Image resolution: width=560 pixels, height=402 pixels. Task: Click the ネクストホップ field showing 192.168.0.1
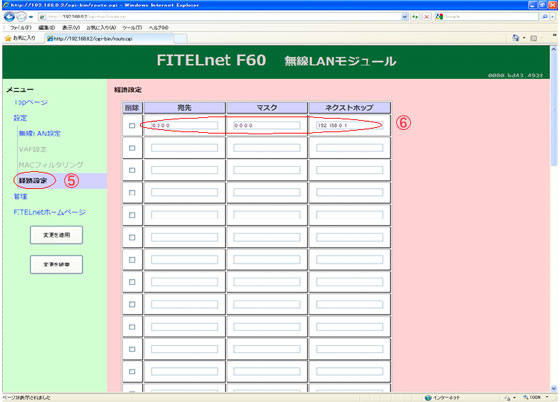(x=349, y=125)
